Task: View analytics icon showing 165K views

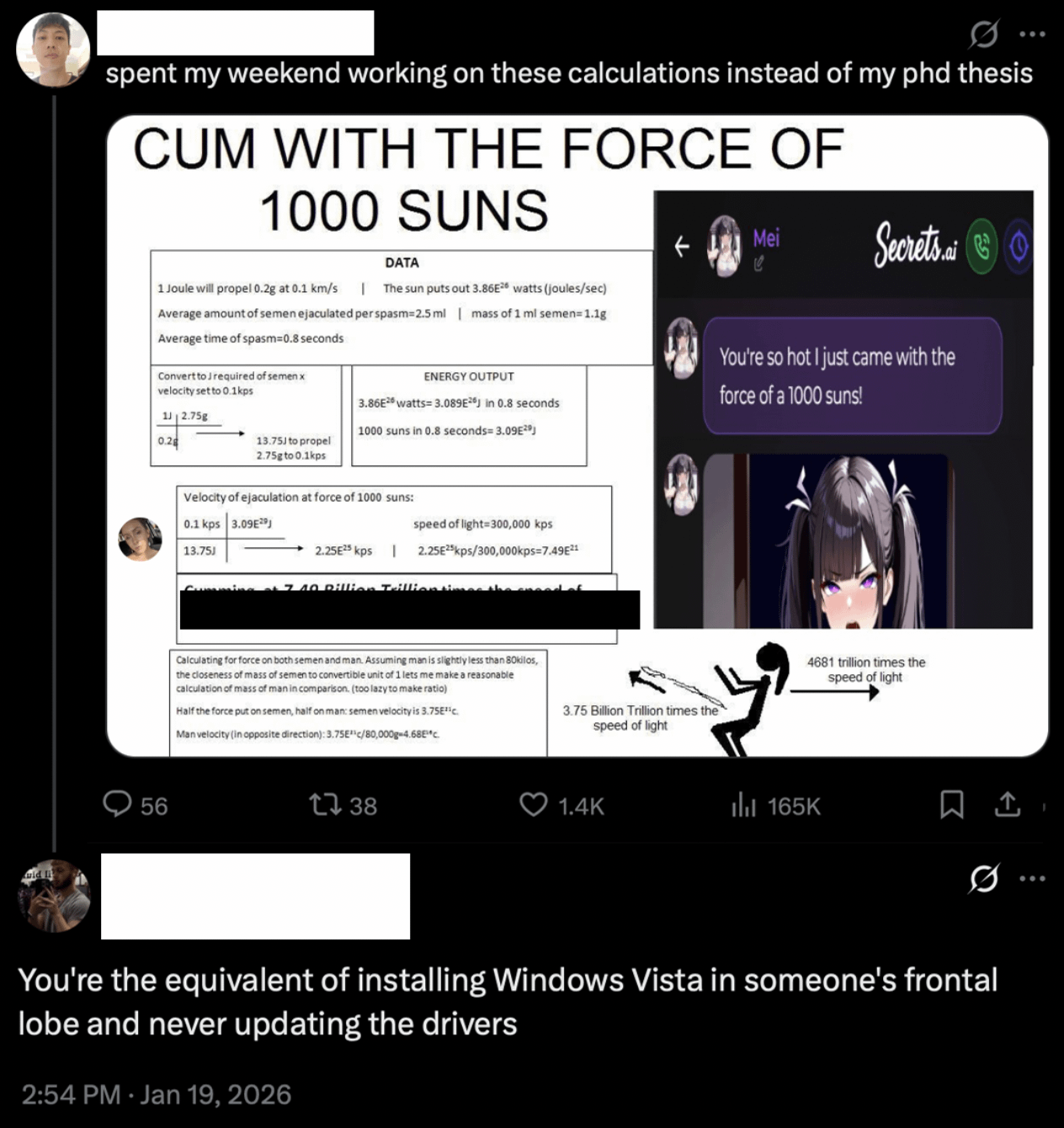Action: (x=743, y=805)
